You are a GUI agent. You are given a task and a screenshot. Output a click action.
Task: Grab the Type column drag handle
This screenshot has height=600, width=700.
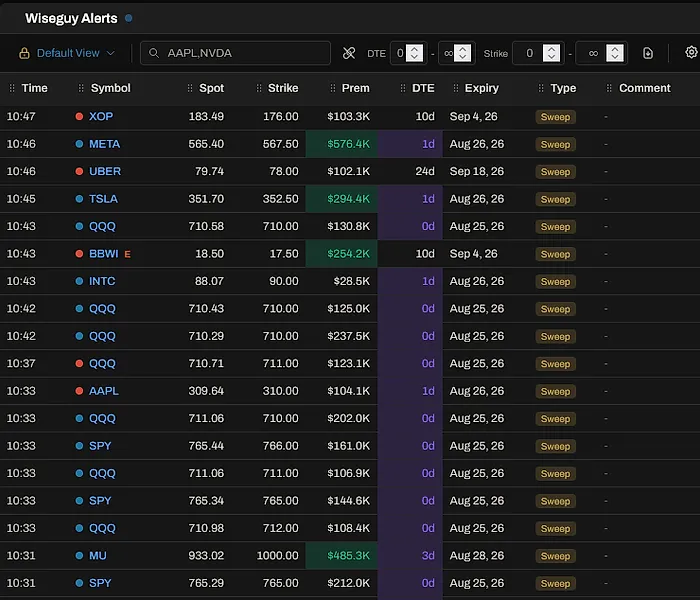tap(541, 88)
